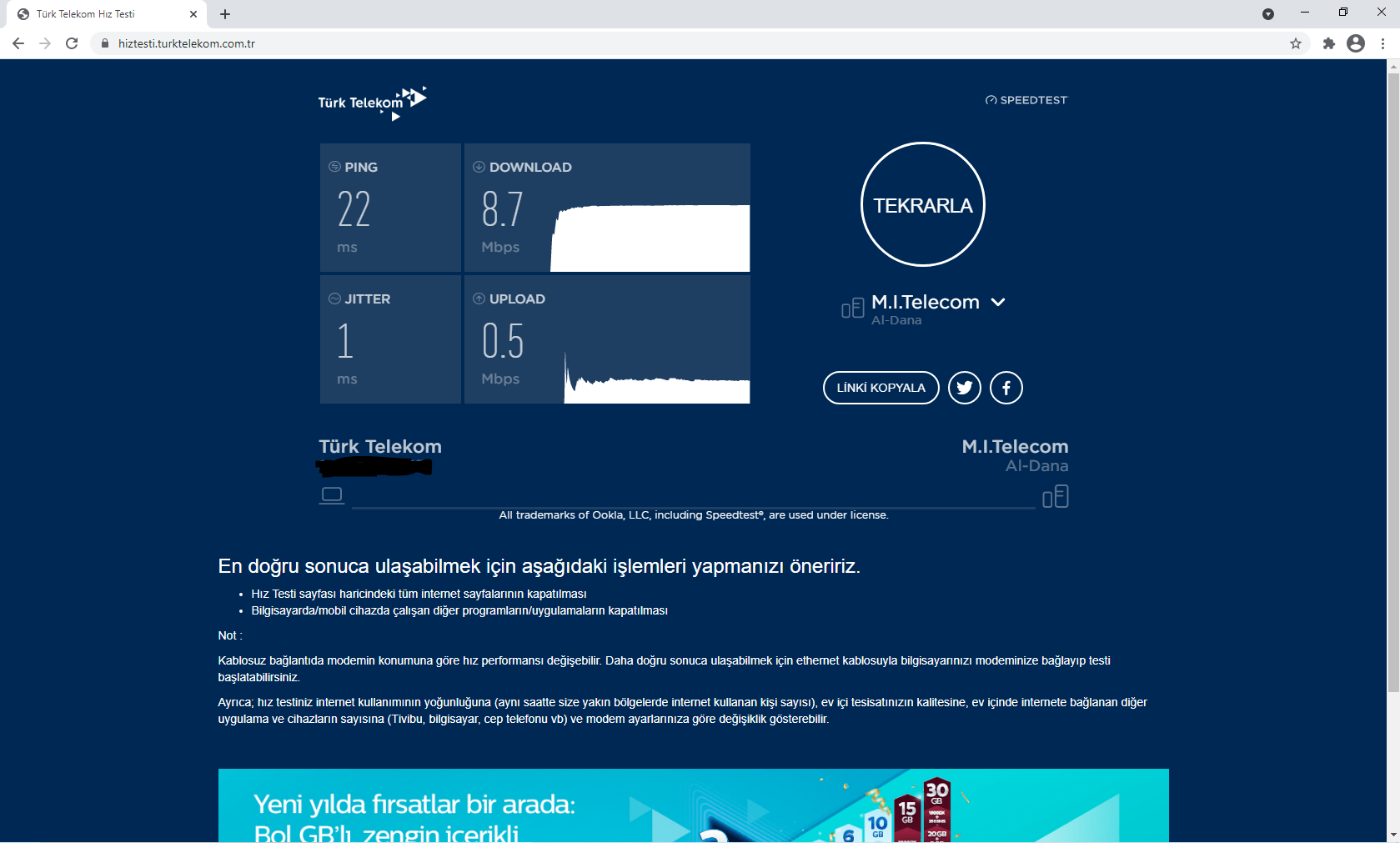Share result on Facebook
This screenshot has height=843, width=1400.
pyautogui.click(x=1006, y=388)
